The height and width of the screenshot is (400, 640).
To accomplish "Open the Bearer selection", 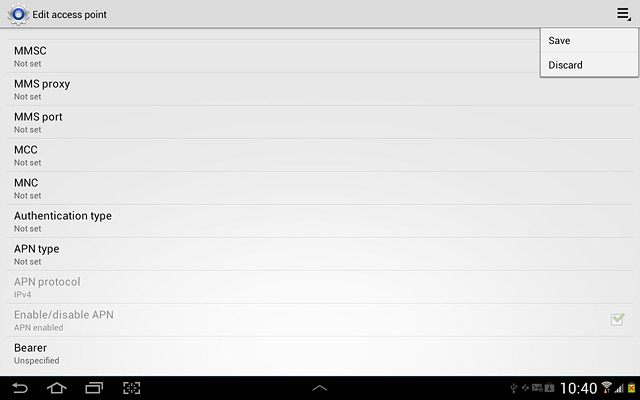I will tap(320, 353).
